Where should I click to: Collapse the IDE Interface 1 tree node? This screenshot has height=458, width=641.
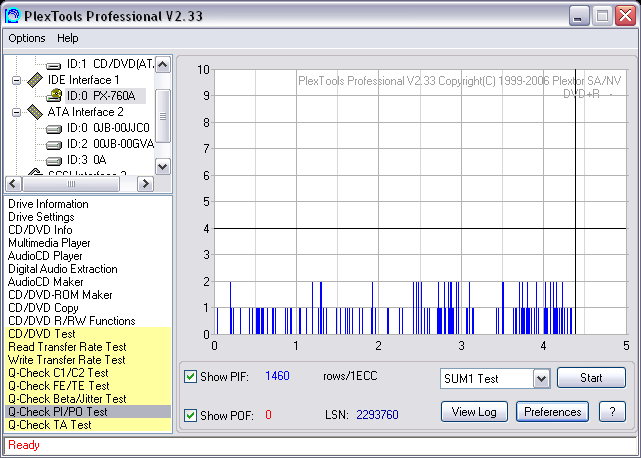point(16,80)
